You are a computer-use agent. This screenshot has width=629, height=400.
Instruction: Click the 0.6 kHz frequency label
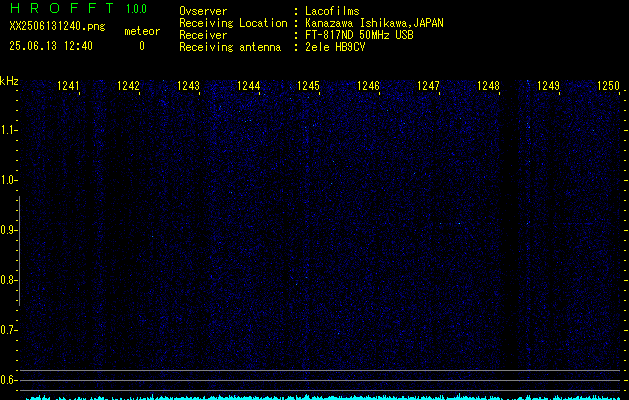[x=7, y=380]
